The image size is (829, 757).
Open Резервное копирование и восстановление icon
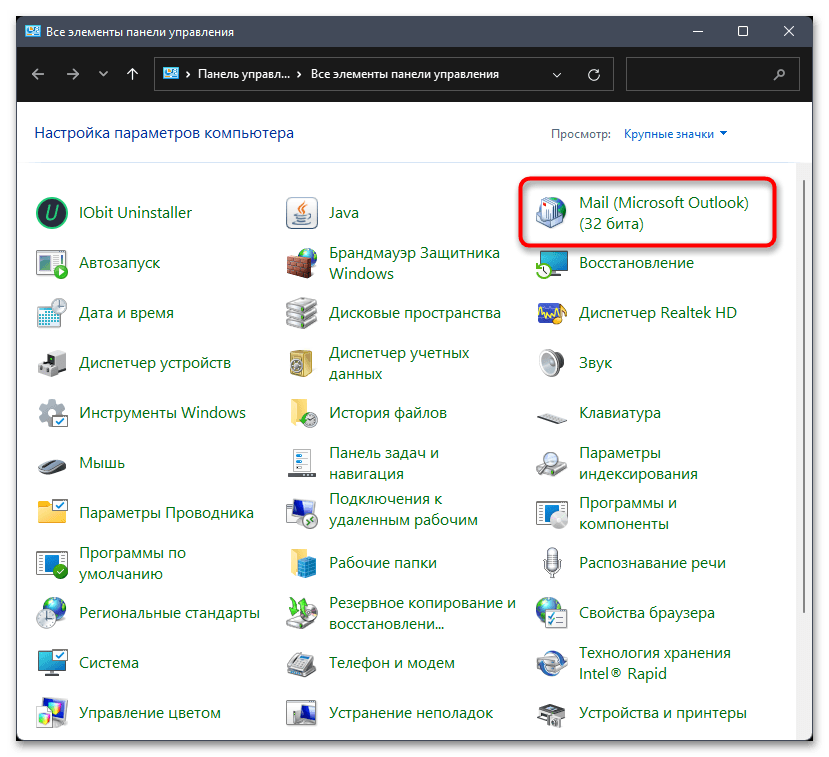[x=301, y=613]
